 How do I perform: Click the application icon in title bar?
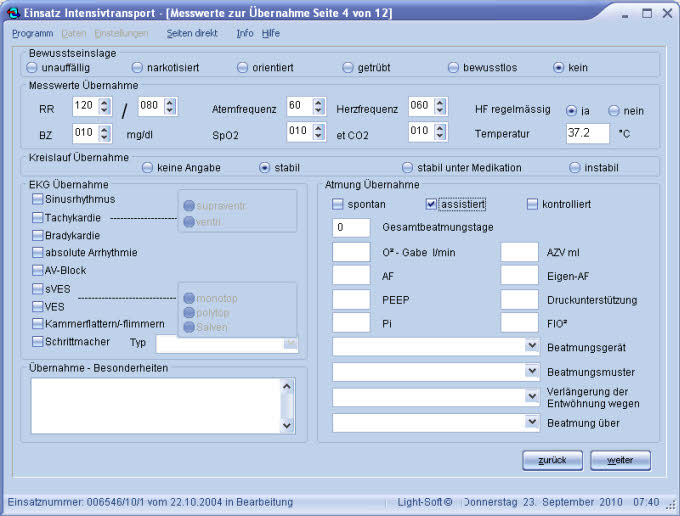[x=13, y=13]
